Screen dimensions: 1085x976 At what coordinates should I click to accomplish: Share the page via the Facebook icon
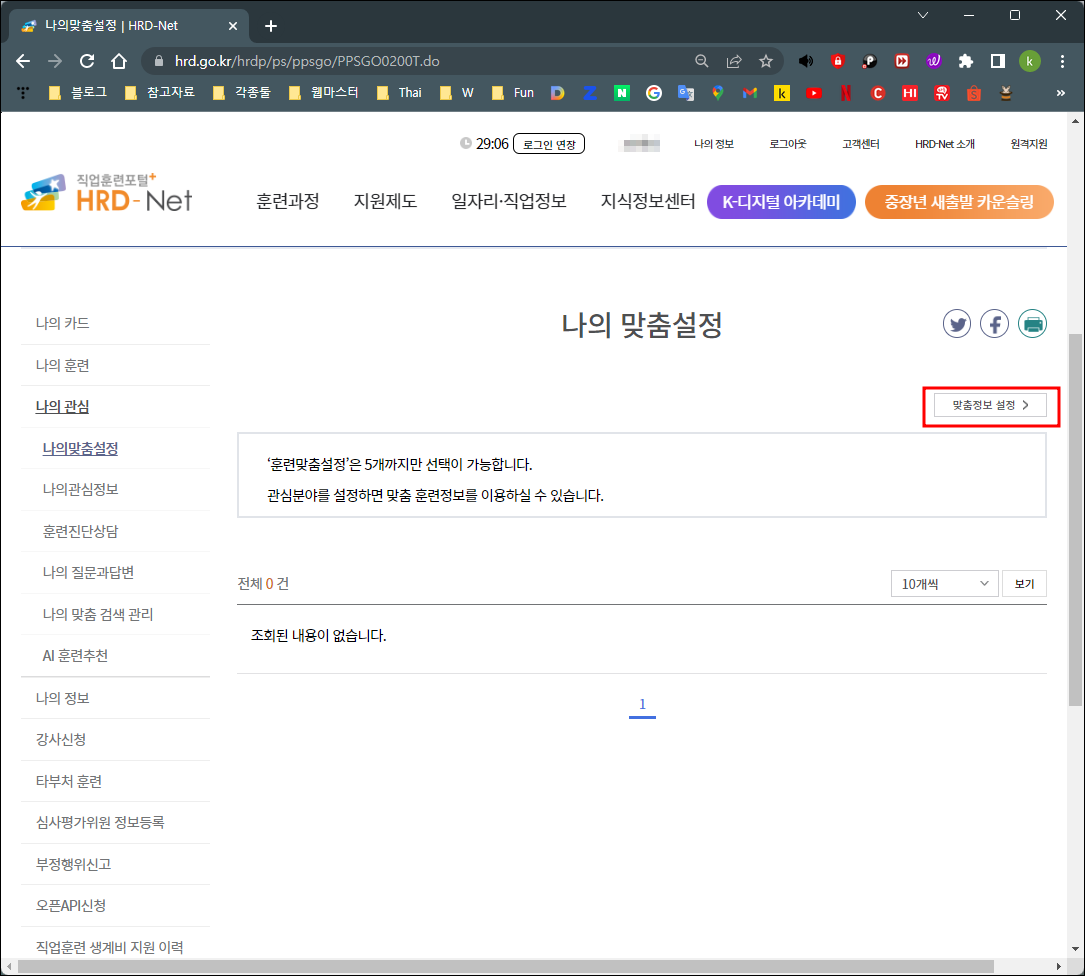994,323
